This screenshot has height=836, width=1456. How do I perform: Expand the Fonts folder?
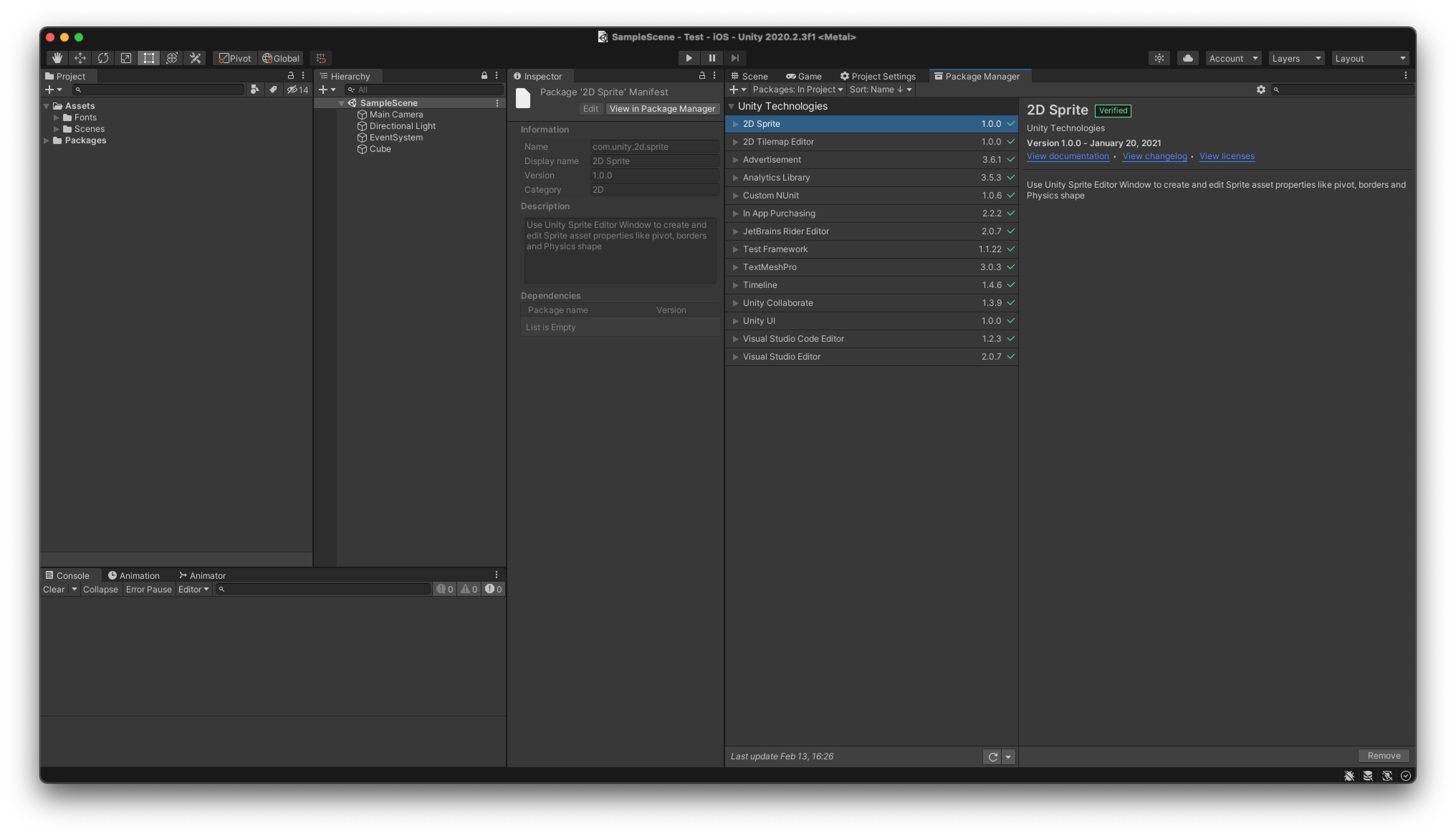[56, 117]
